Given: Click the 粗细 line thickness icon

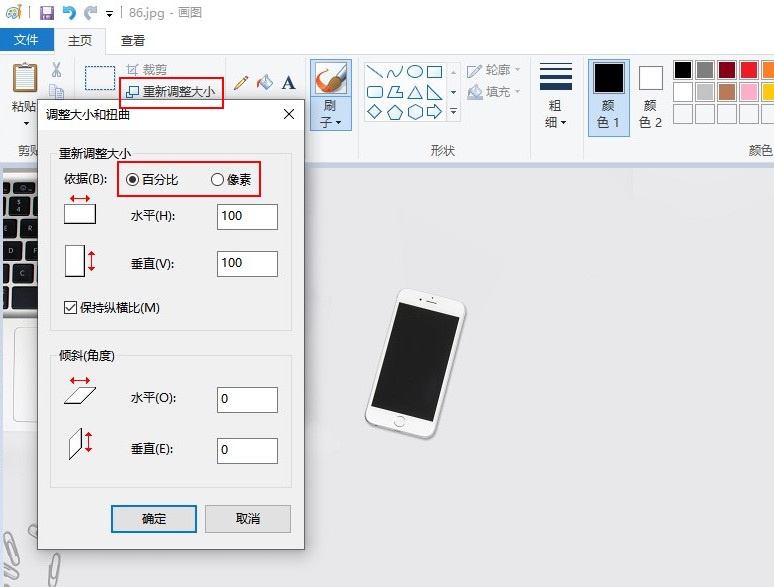Looking at the screenshot, I should (x=556, y=77).
